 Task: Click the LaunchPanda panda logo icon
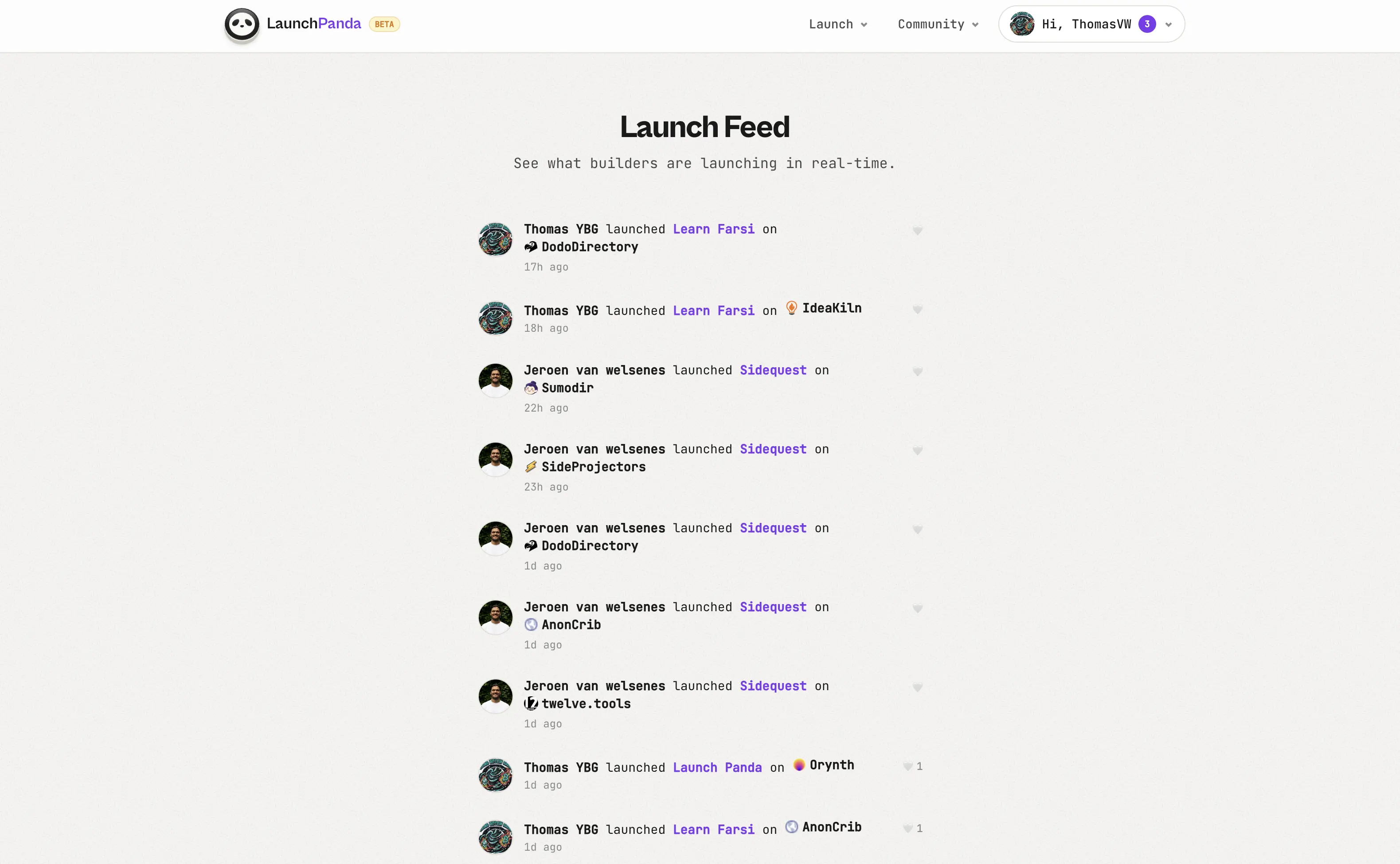[242, 24]
